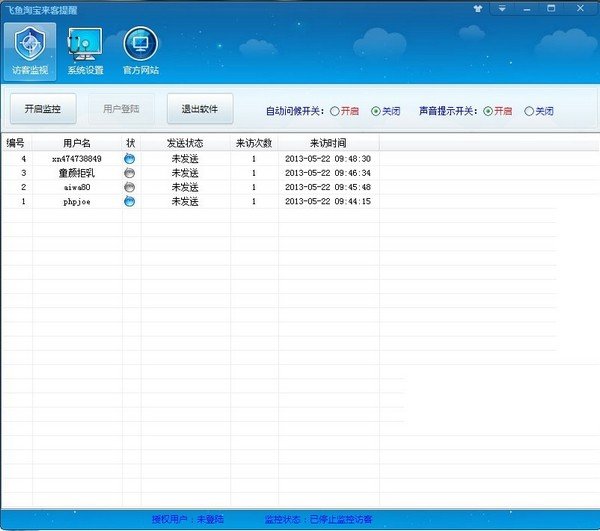600x531 pixels.
Task: Click visit time 2013-05-22 09:48:30
Action: point(328,159)
